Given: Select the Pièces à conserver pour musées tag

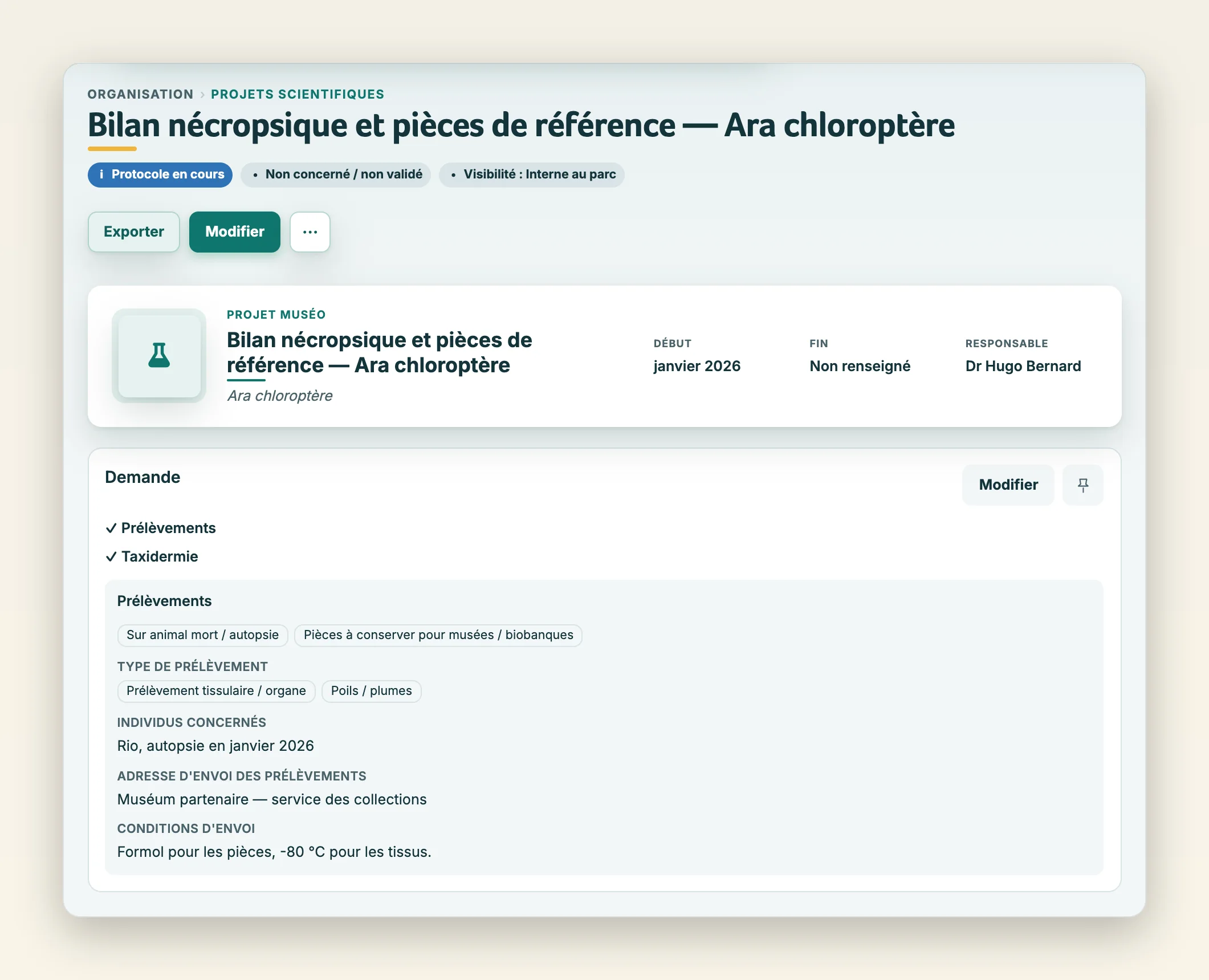Looking at the screenshot, I should coord(438,635).
